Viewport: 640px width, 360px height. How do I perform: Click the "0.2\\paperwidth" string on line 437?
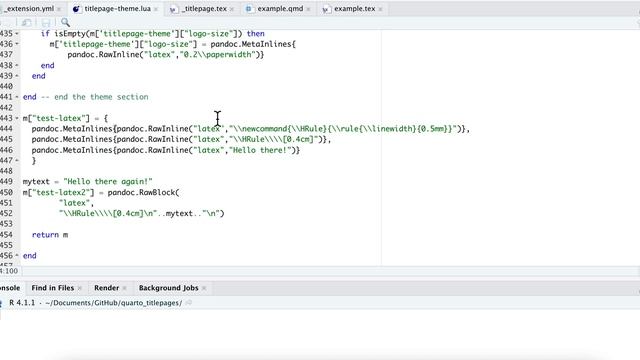point(217,55)
